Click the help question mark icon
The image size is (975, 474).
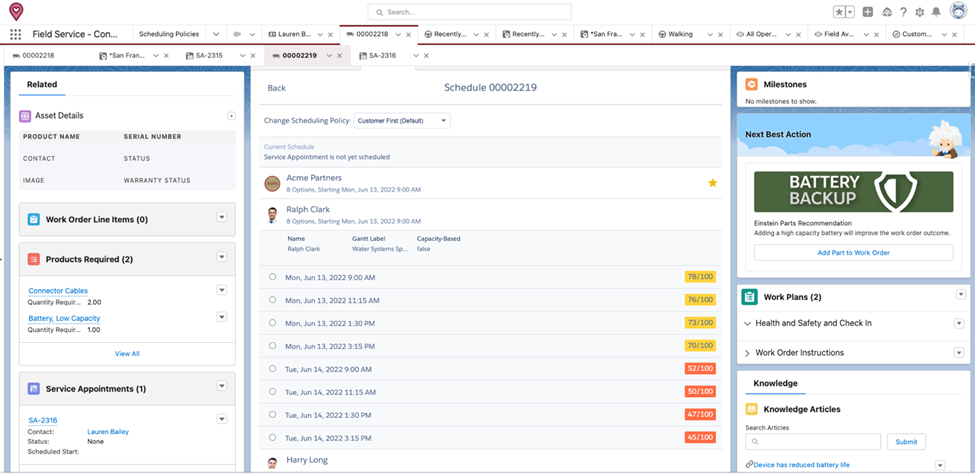pyautogui.click(x=903, y=12)
